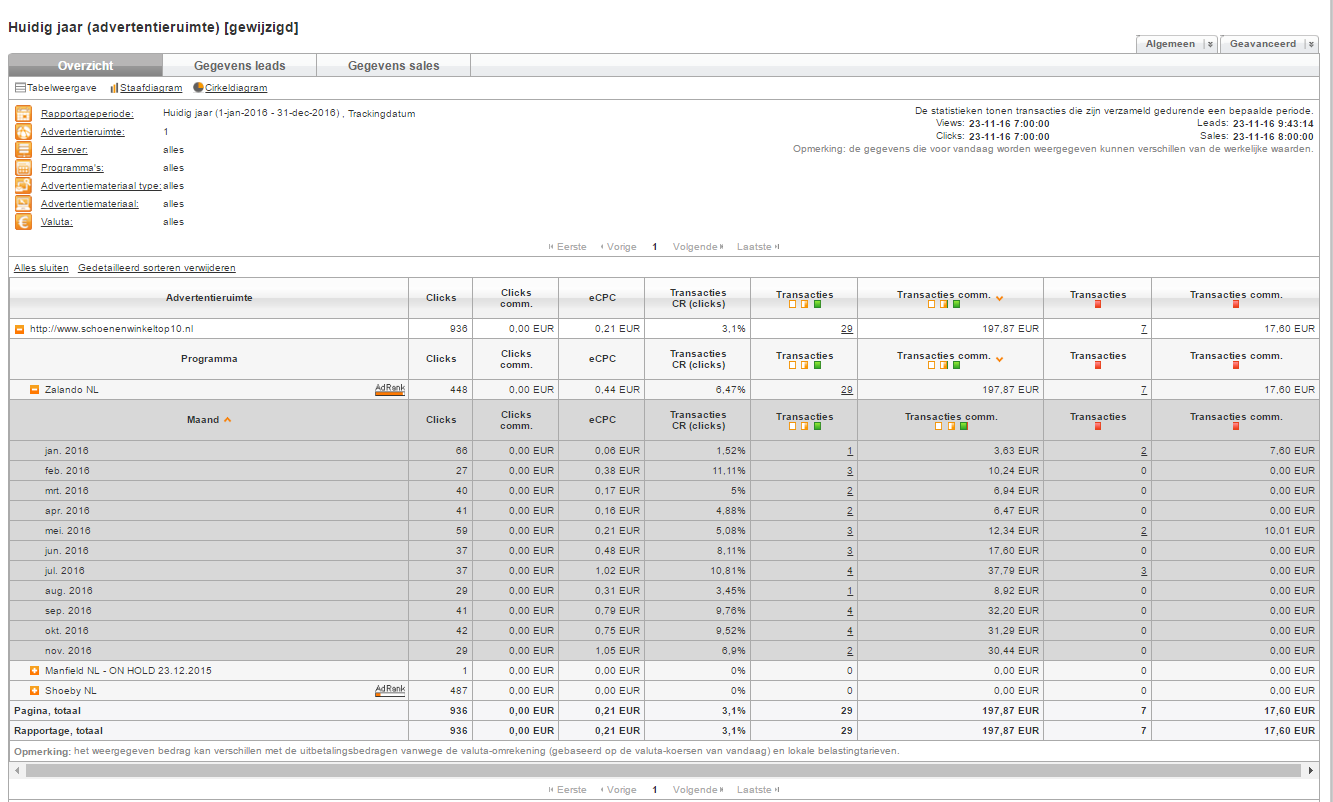Open the Staafdiagram view link
This screenshot has height=802, width=1333.
(x=151, y=88)
